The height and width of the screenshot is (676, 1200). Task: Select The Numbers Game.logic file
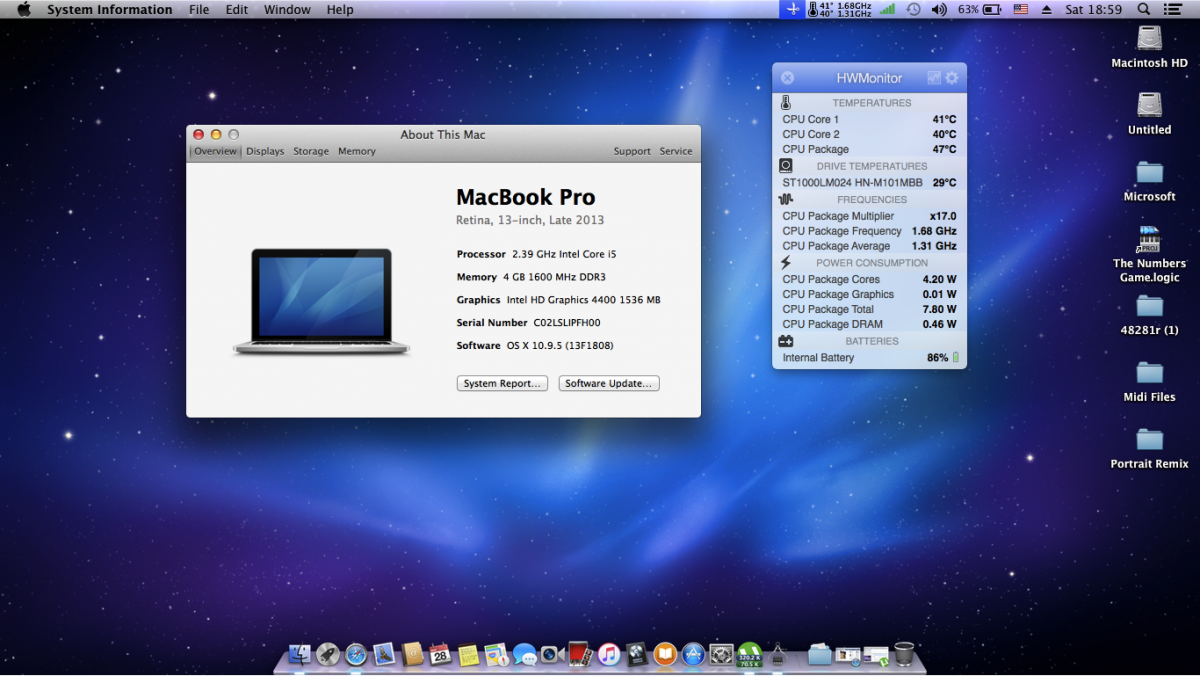point(1150,254)
